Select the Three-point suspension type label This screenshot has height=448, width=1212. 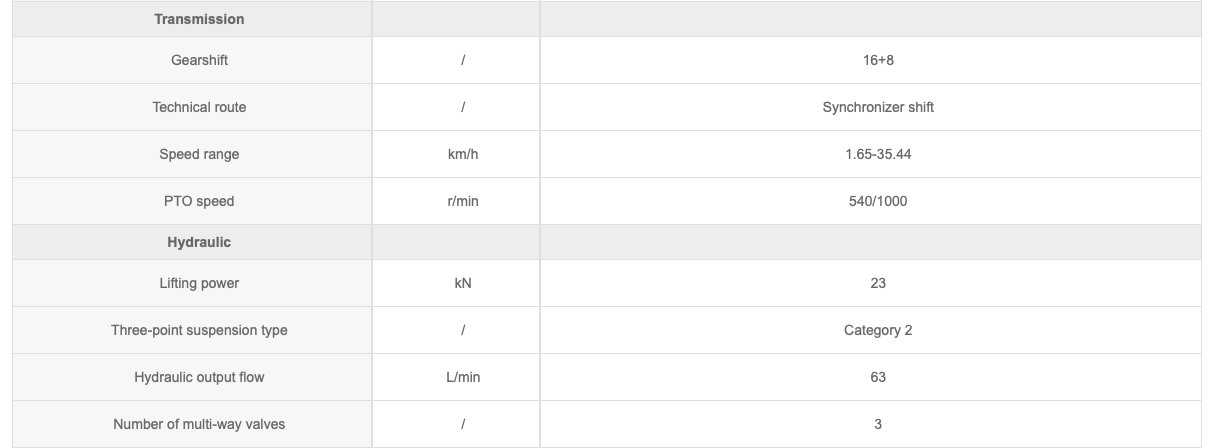coord(199,330)
